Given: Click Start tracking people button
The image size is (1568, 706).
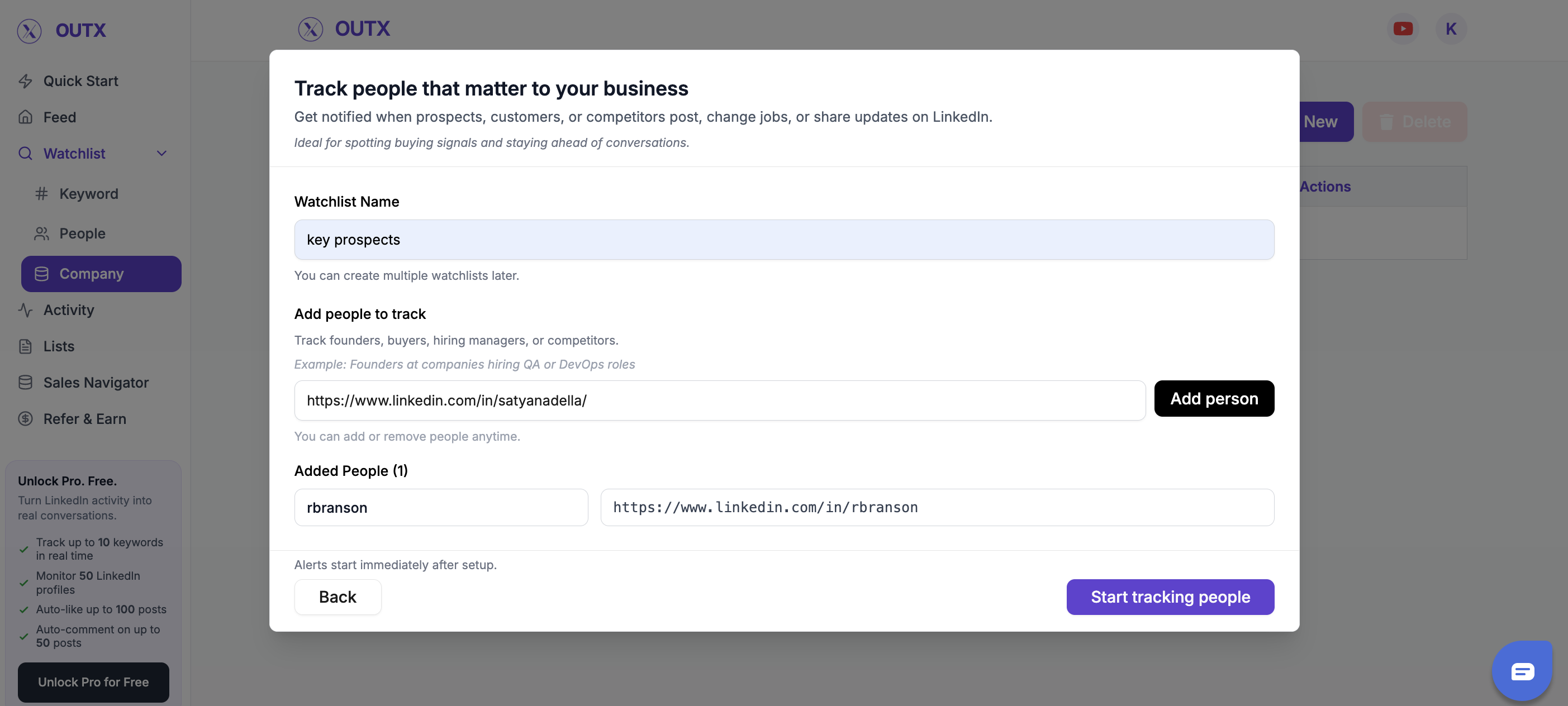Looking at the screenshot, I should pyautogui.click(x=1170, y=597).
